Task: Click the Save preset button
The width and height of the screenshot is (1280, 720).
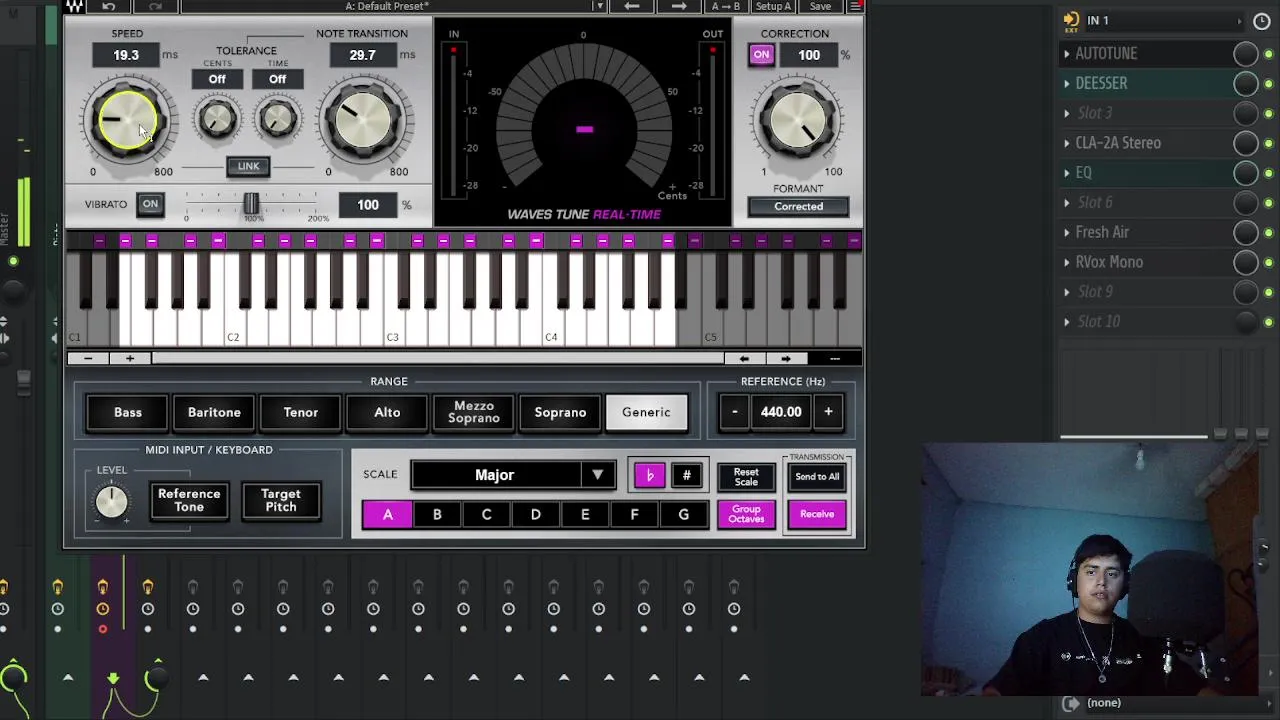Action: click(820, 6)
